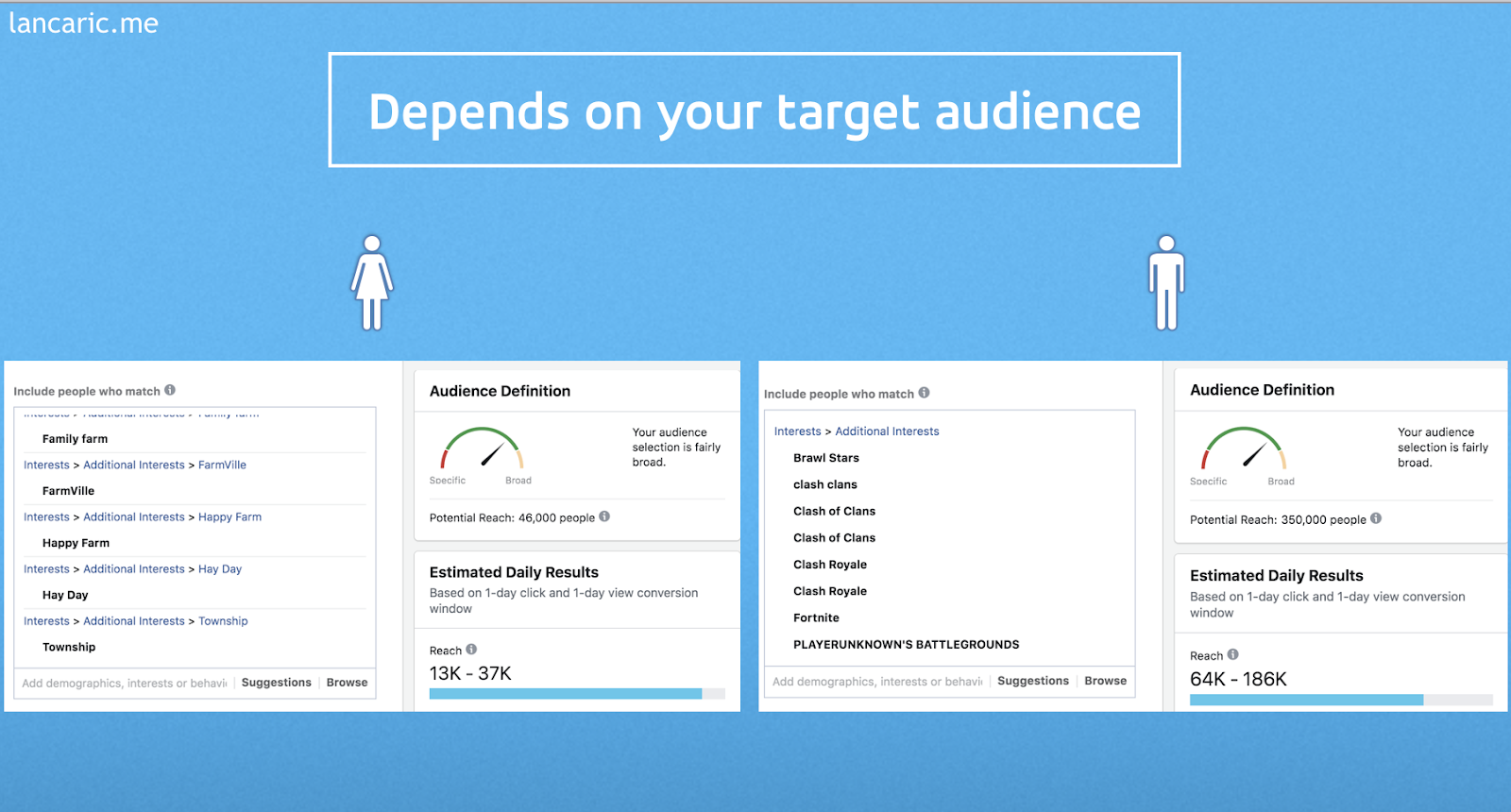
Task: Click Browse below the Township list
Action: [x=347, y=683]
